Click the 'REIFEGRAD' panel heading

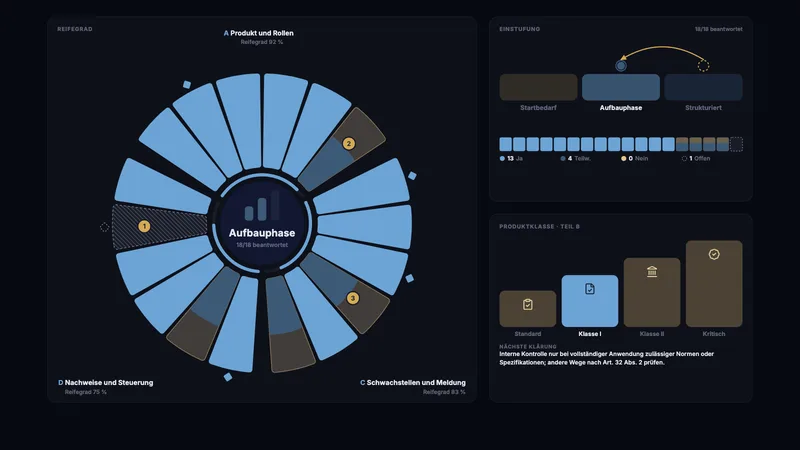point(75,29)
